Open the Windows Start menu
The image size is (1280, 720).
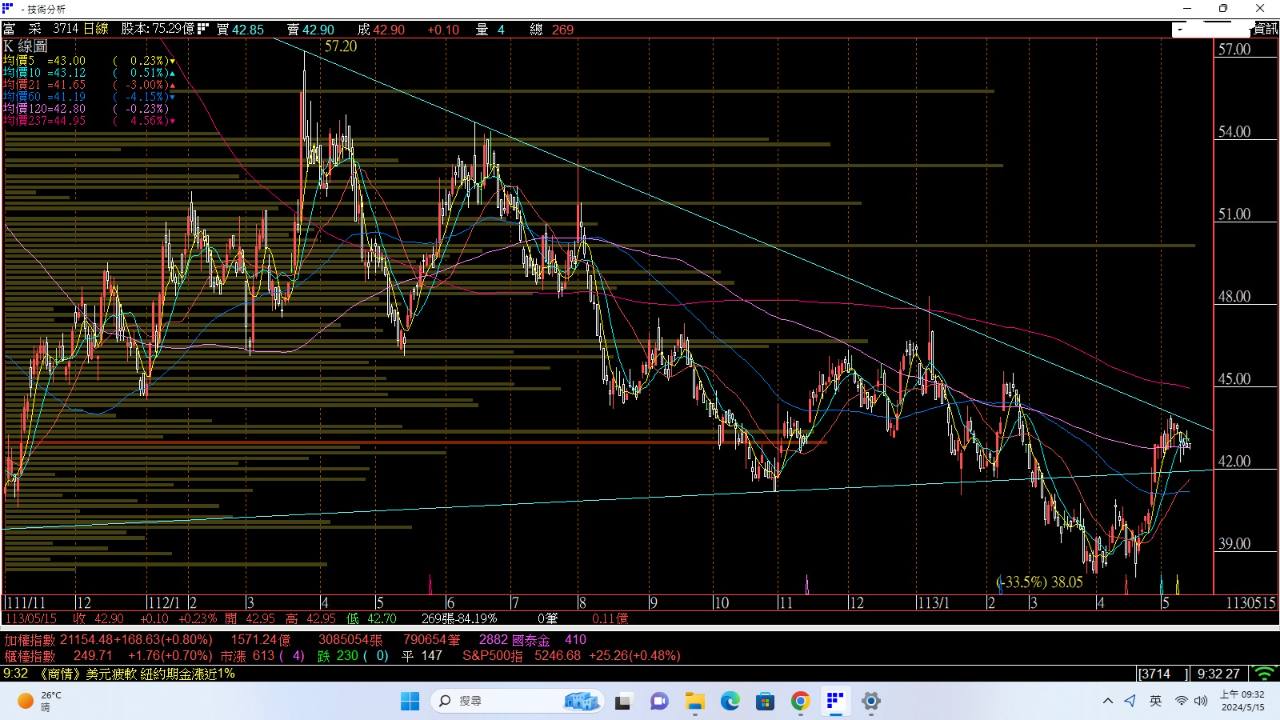click(x=410, y=701)
